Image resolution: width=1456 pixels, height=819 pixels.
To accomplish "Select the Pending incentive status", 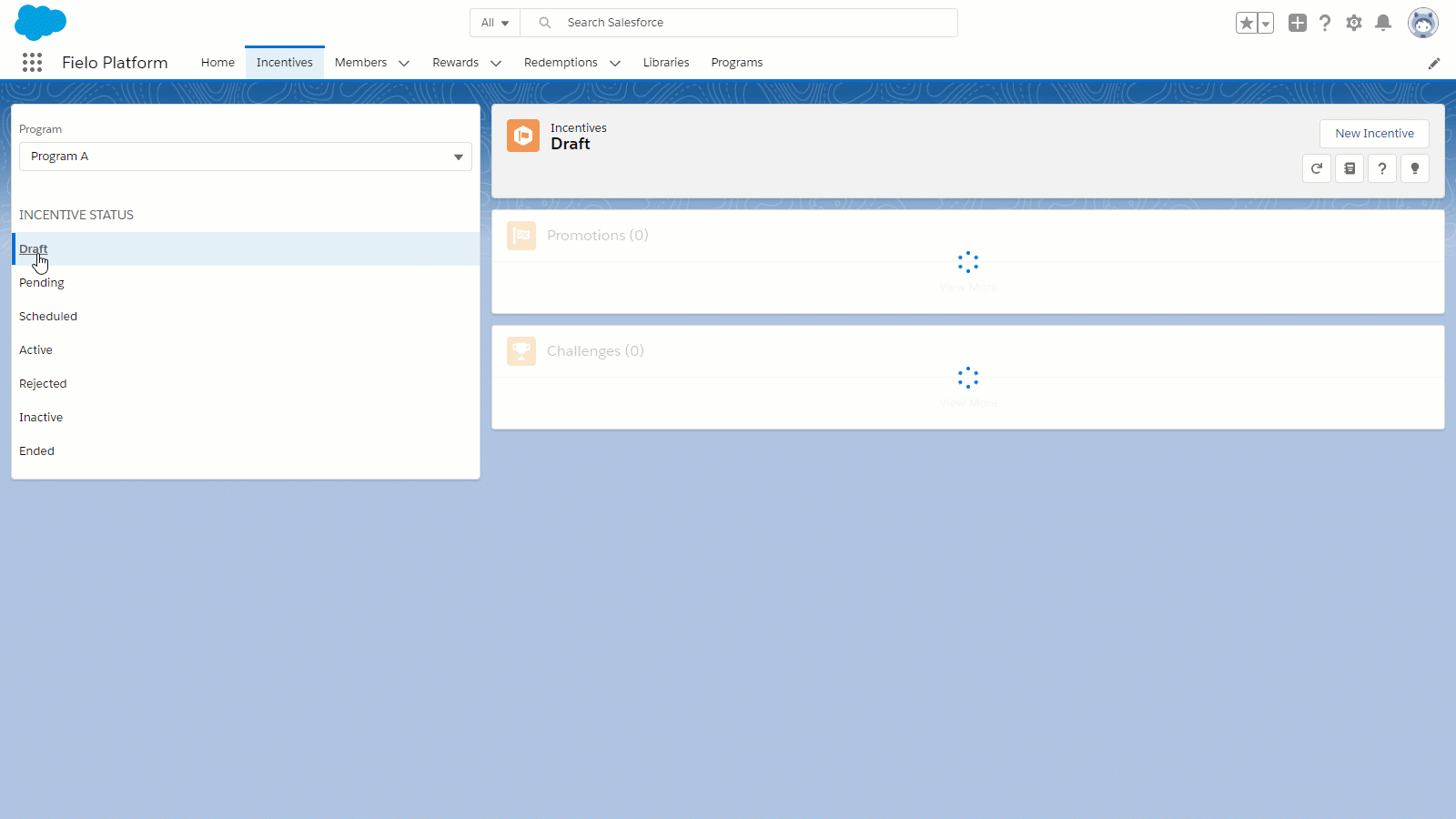I will click(x=246, y=283).
